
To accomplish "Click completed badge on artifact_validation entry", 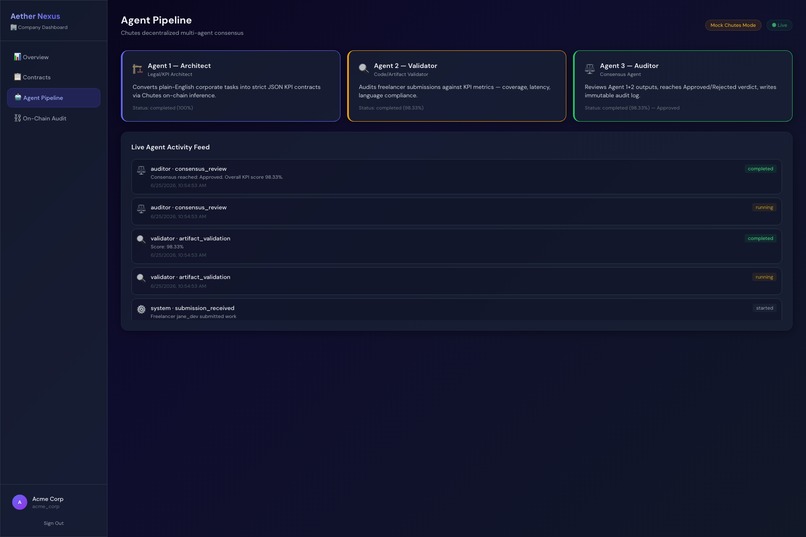I will (760, 238).
